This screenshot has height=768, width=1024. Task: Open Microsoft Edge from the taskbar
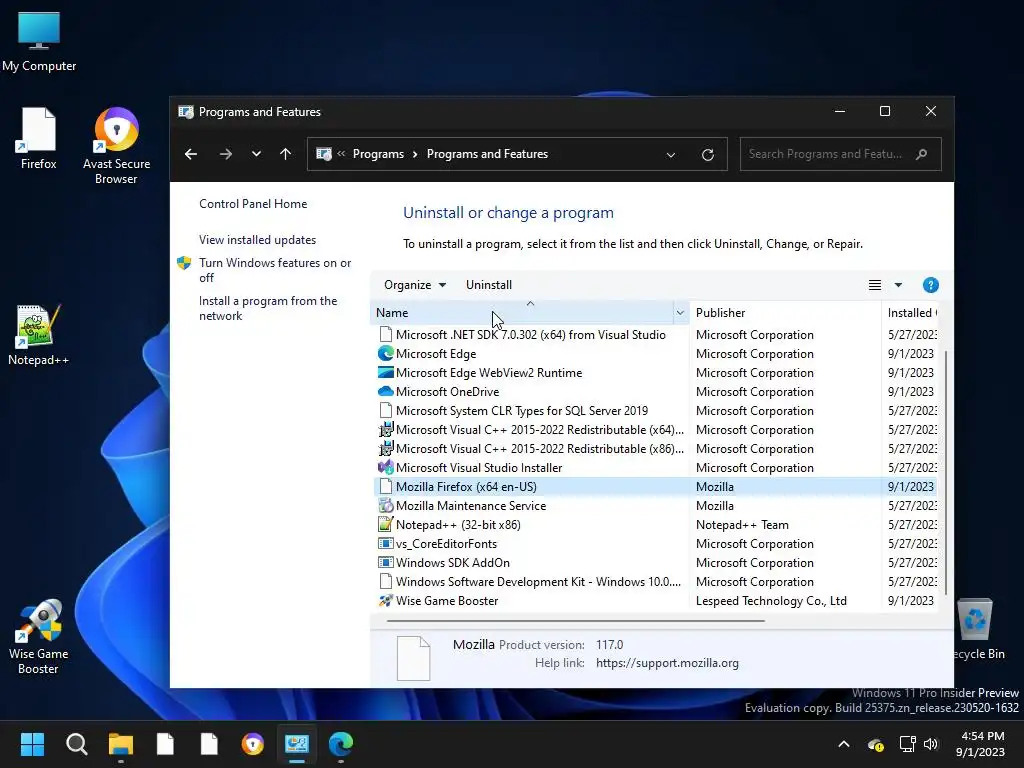click(341, 744)
